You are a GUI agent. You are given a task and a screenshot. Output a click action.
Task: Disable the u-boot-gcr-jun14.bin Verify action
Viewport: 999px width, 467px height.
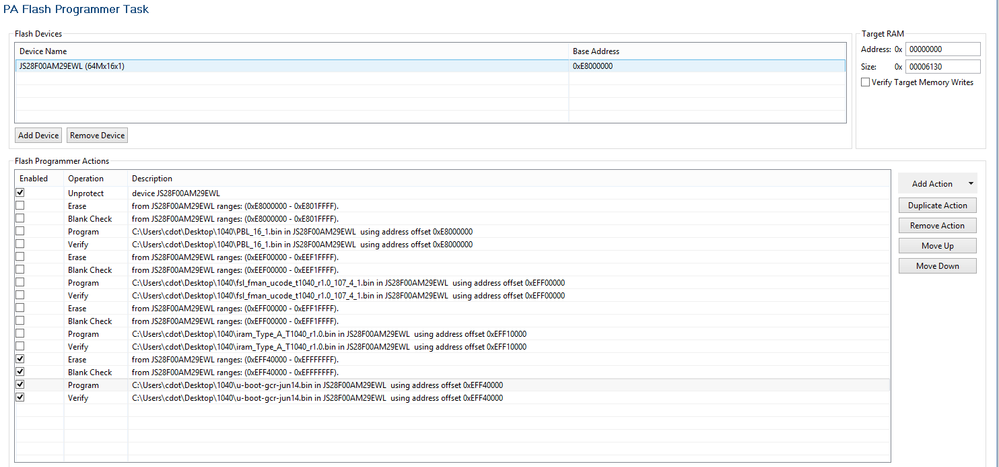click(x=20, y=397)
